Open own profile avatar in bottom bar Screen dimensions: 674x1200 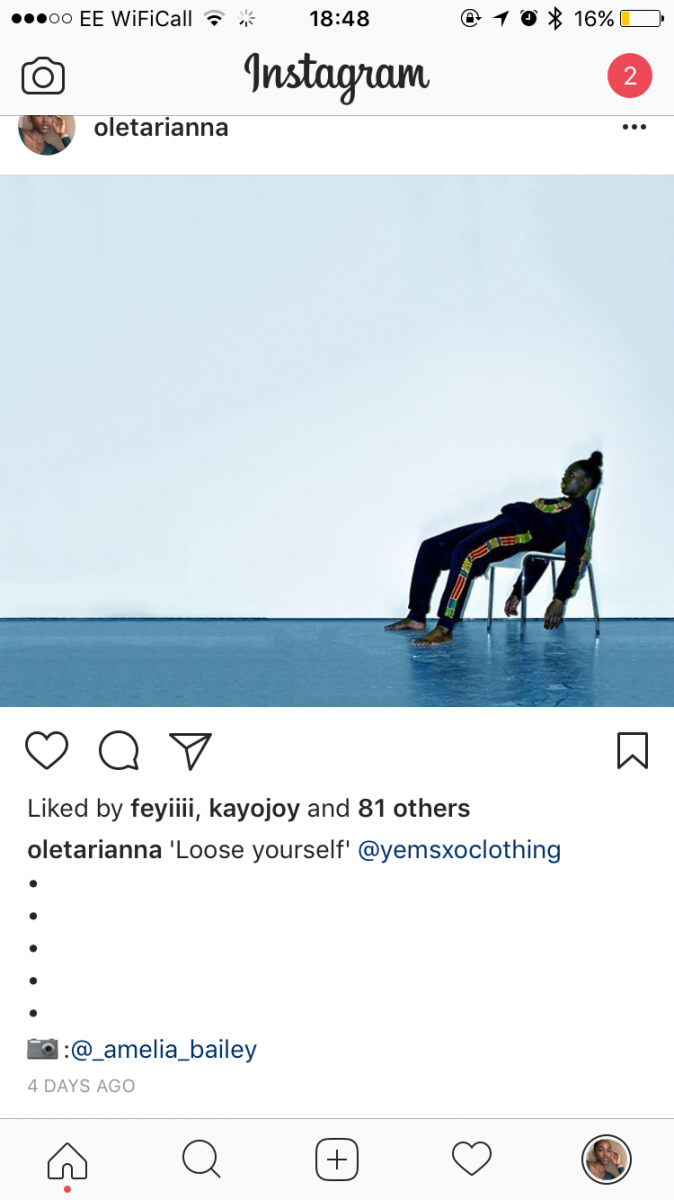click(x=606, y=1160)
